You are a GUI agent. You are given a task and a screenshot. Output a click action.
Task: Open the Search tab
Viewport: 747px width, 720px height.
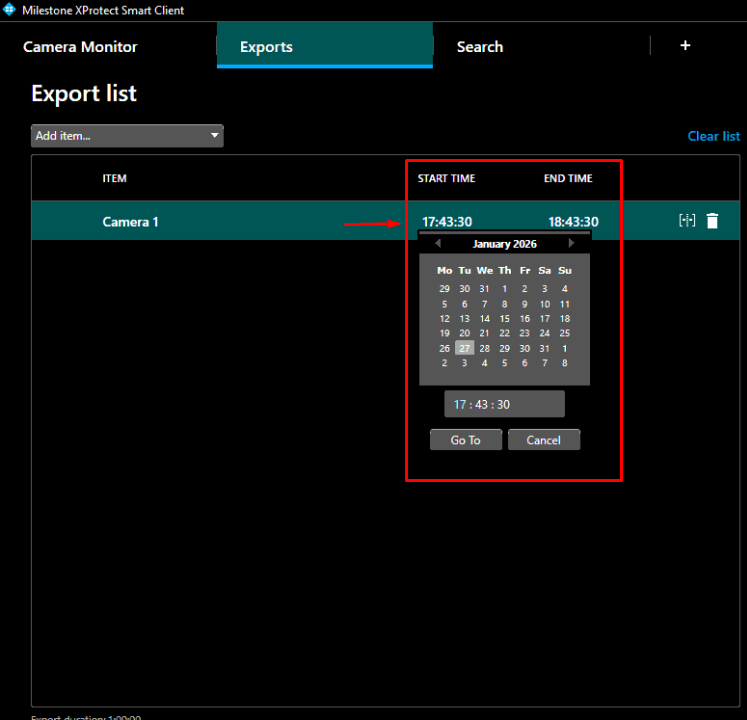(480, 47)
